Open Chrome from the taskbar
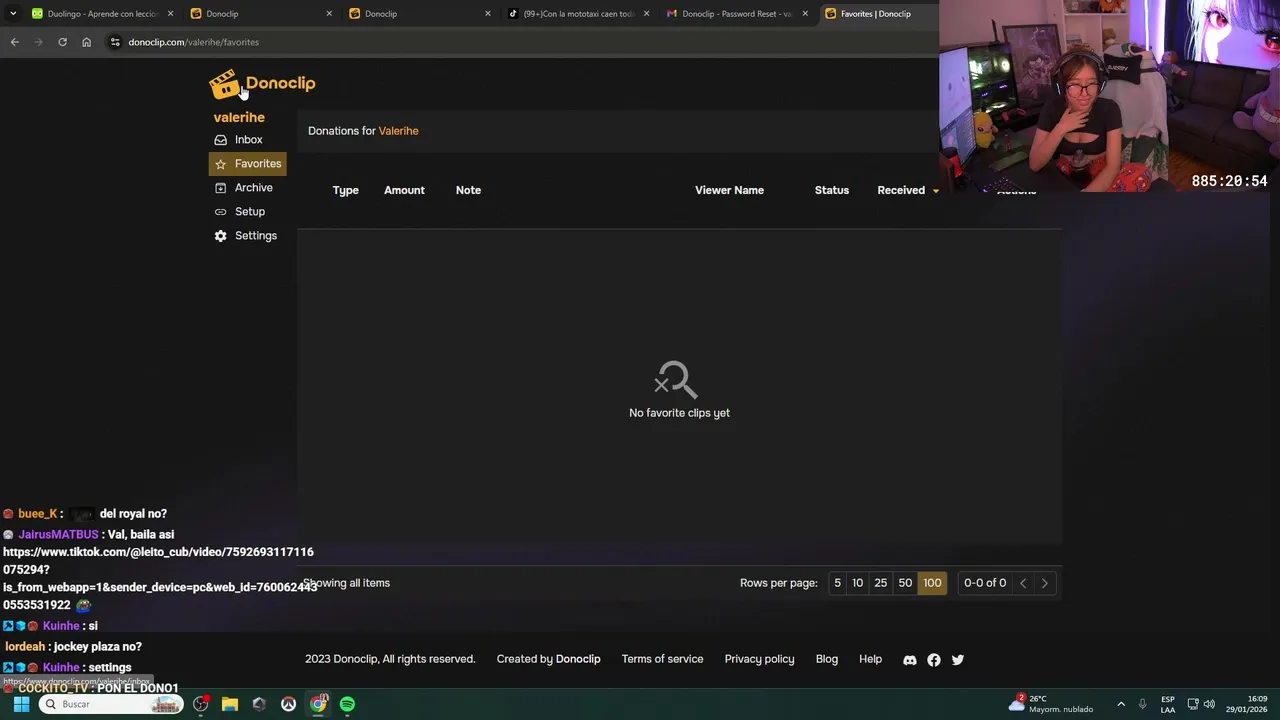Image resolution: width=1280 pixels, height=720 pixels. [318, 704]
